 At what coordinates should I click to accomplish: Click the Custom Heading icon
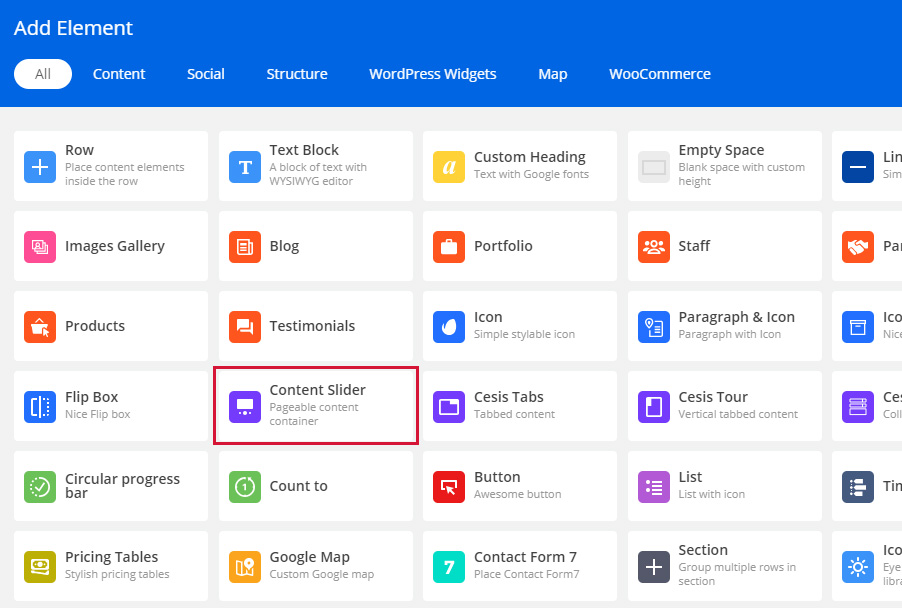449,166
